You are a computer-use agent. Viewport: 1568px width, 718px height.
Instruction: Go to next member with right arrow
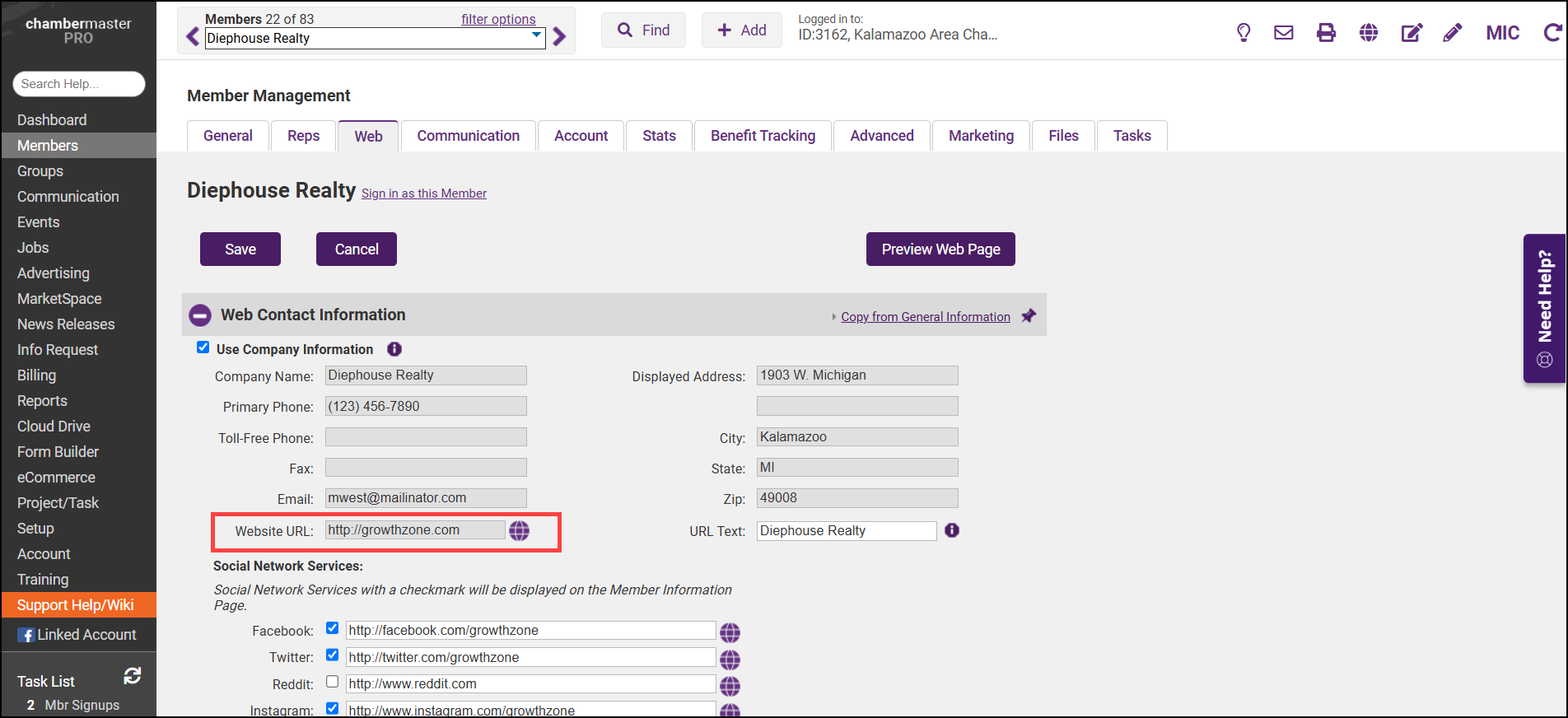coord(560,36)
